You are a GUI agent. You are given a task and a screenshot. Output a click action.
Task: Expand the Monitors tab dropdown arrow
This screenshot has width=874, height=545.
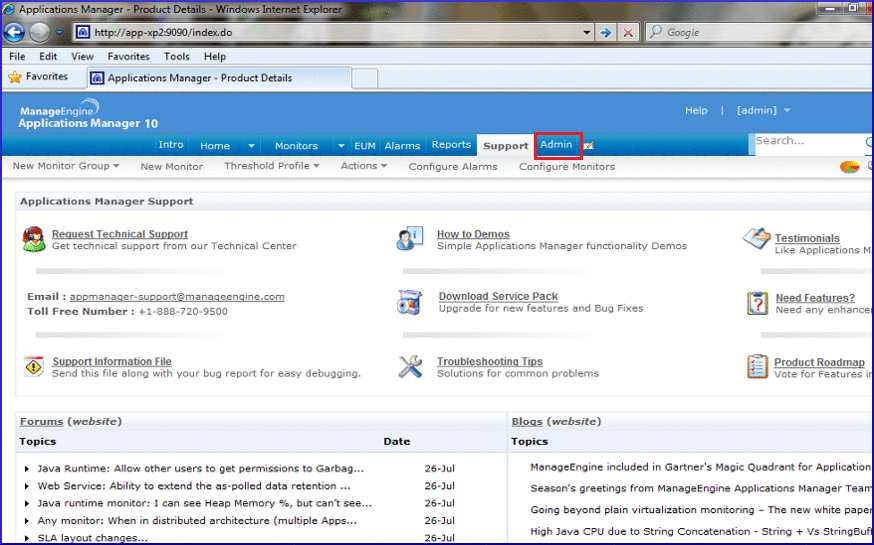(x=341, y=145)
